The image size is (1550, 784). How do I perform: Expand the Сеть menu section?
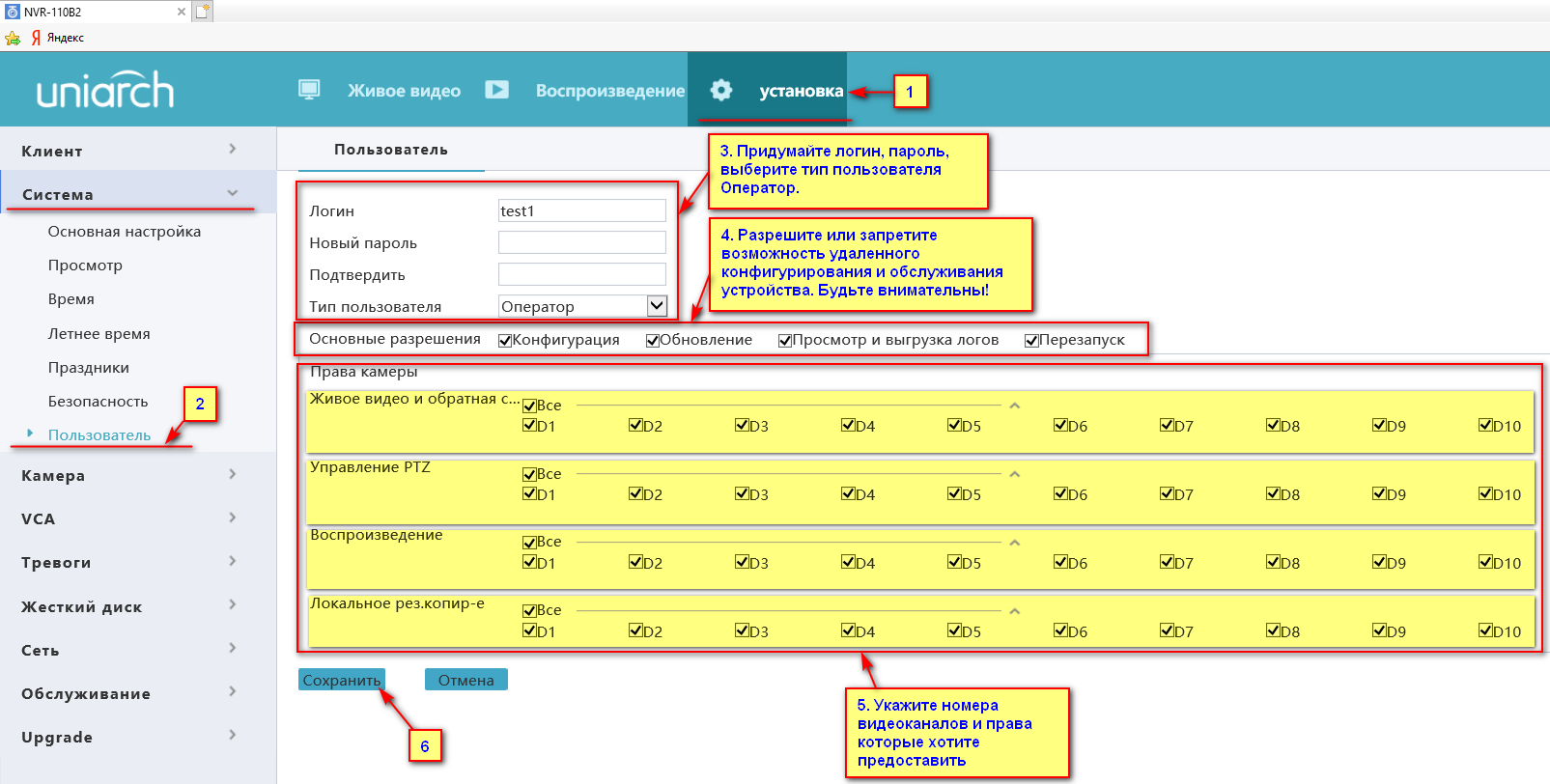(x=137, y=649)
